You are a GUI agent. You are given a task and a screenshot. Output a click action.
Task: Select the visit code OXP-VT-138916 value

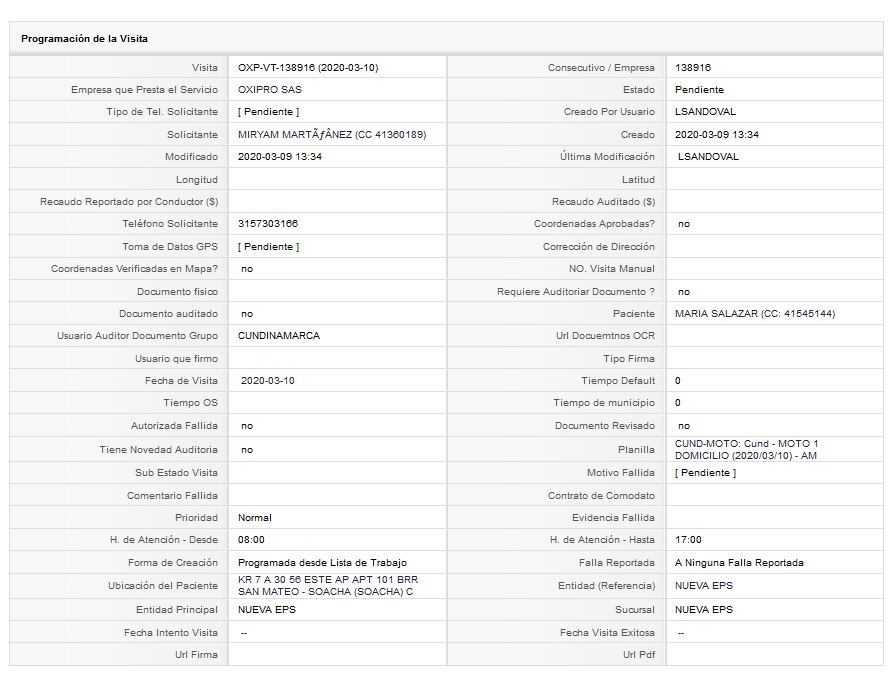pyautogui.click(x=308, y=67)
